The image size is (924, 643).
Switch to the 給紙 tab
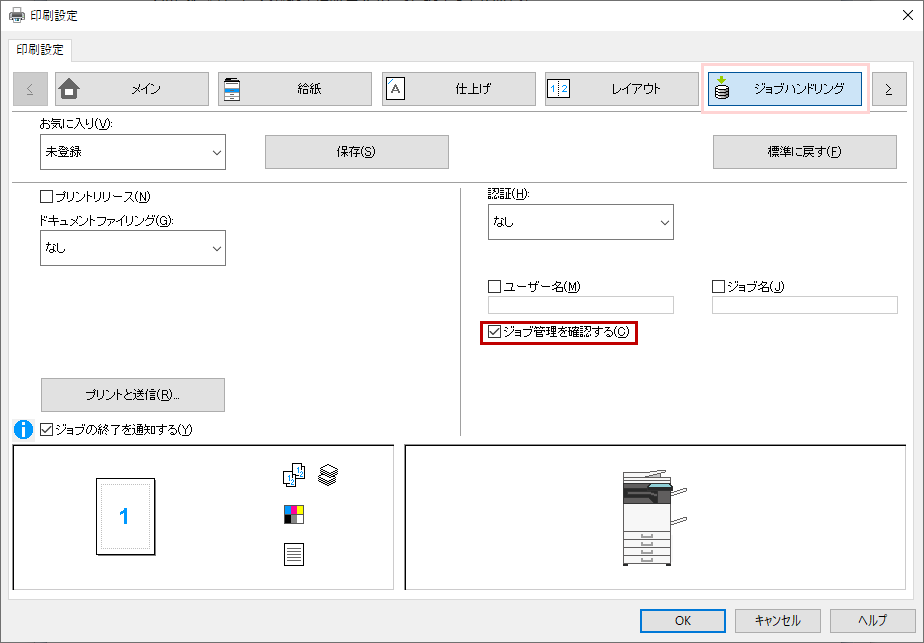[295, 89]
